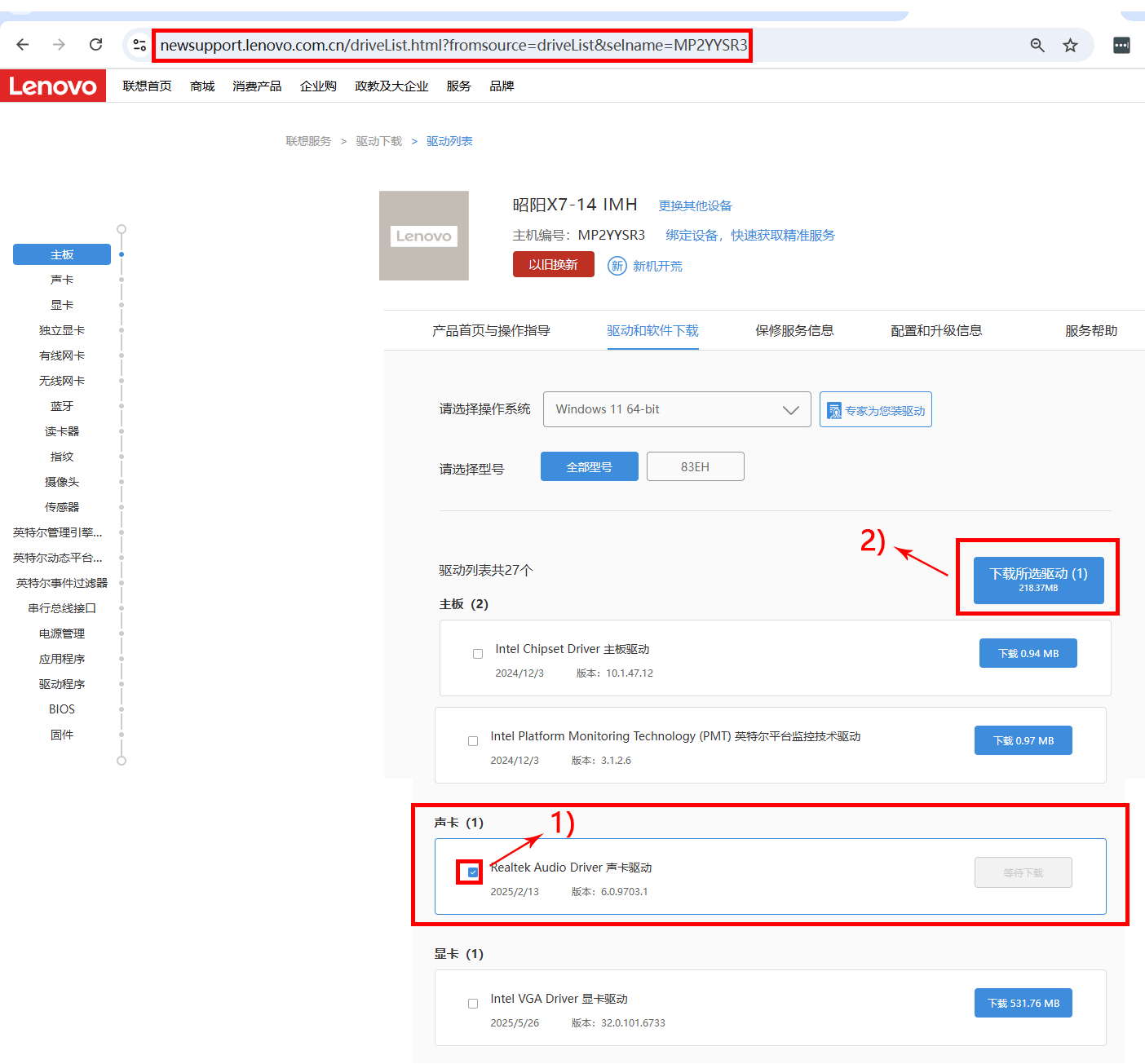1145x1064 pixels.
Task: Jump to 蓝牙 in sidebar
Action: click(62, 406)
